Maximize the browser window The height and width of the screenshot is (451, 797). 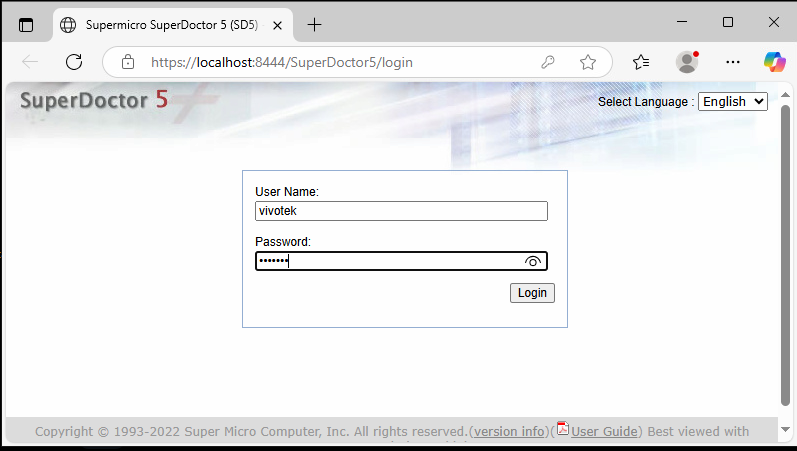point(728,22)
